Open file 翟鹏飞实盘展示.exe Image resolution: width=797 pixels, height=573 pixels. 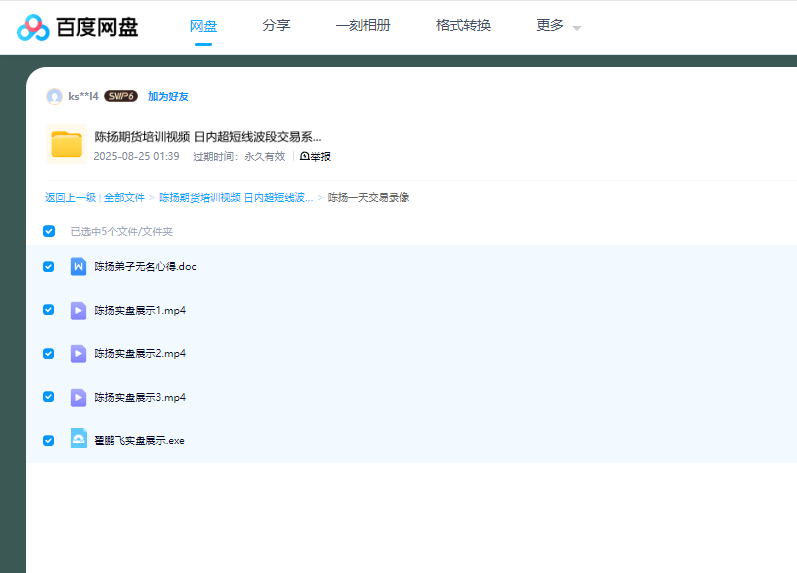coord(139,440)
